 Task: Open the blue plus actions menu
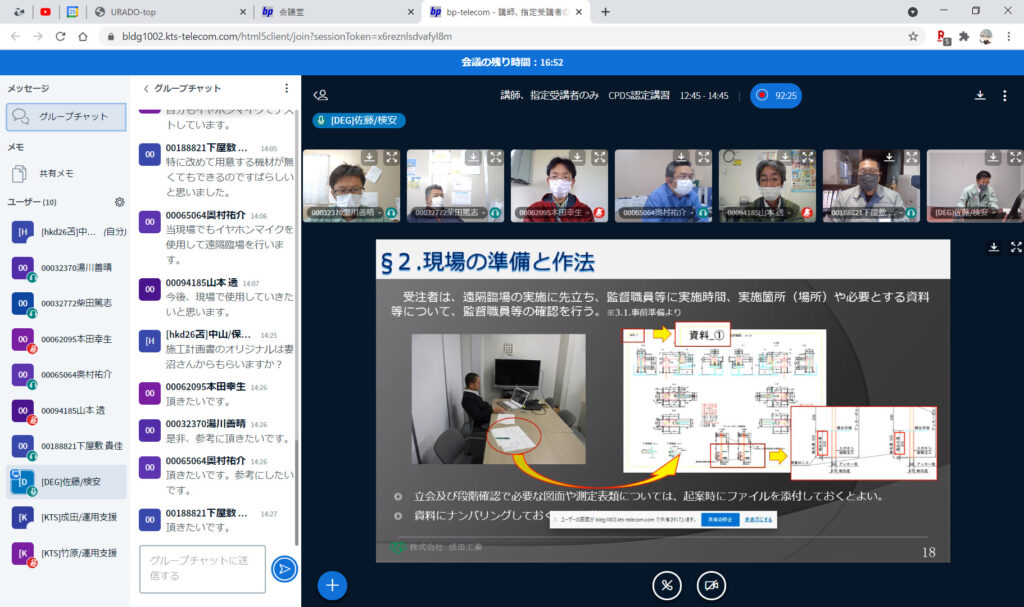click(333, 585)
